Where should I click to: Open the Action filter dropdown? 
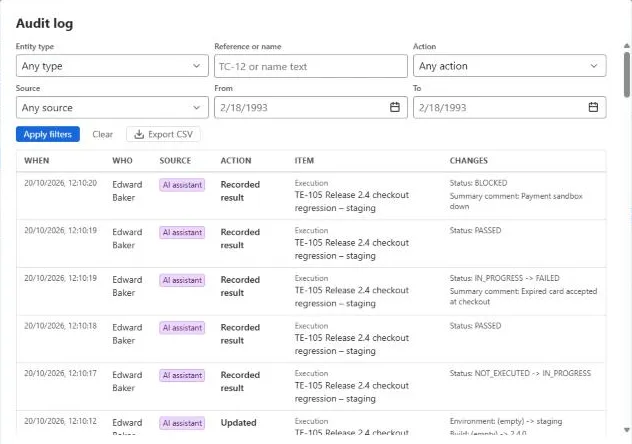pyautogui.click(x=509, y=66)
